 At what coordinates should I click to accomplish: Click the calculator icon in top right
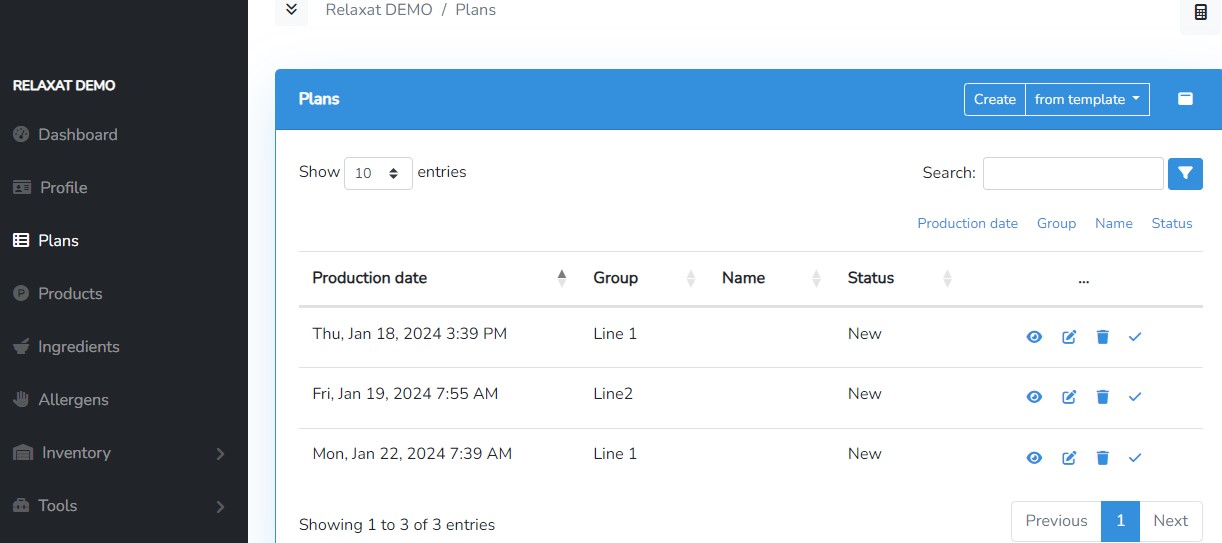[1200, 13]
